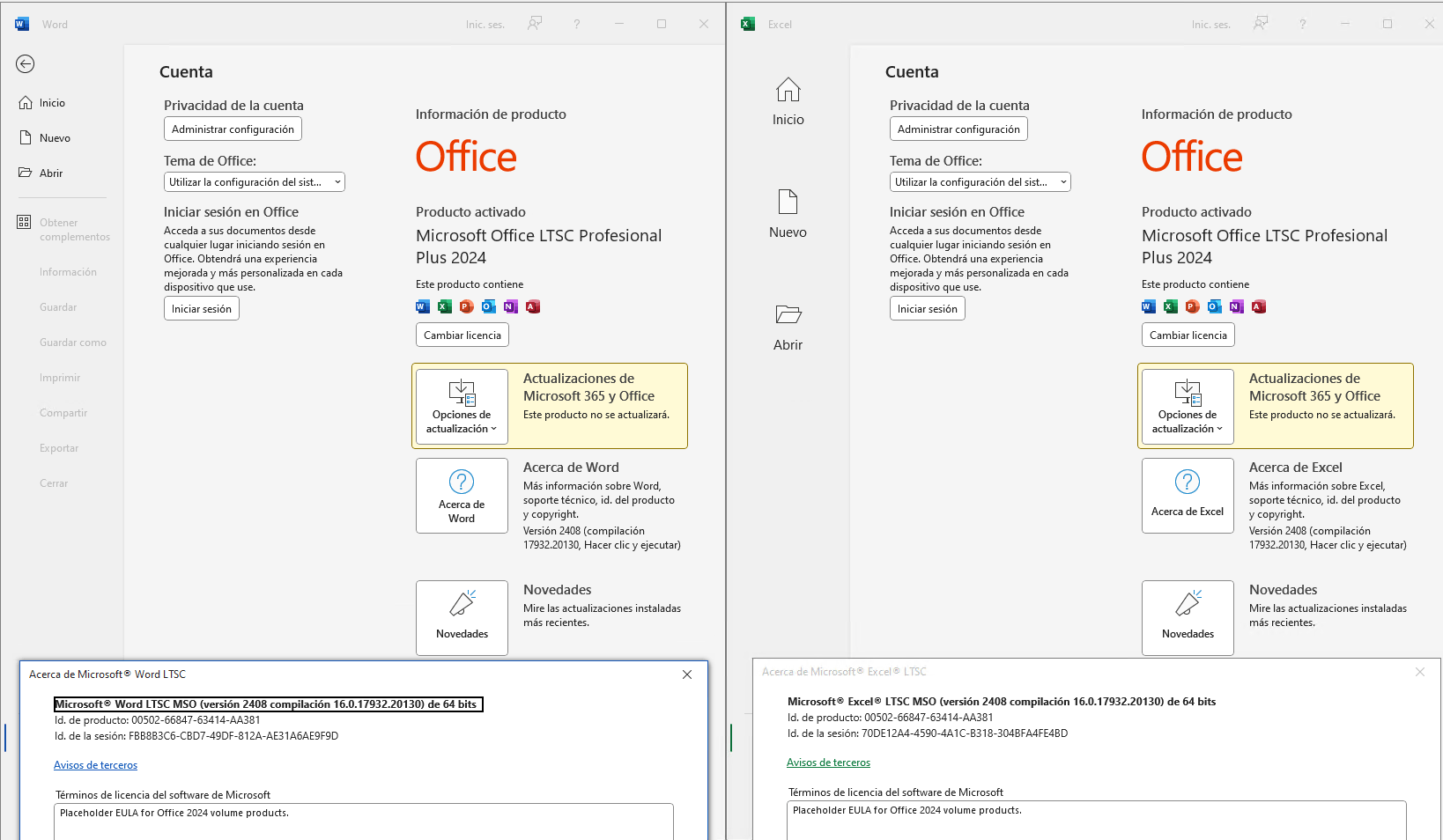
Task: Close the Acerca de Excel LTSC dialog
Action: click(1420, 672)
